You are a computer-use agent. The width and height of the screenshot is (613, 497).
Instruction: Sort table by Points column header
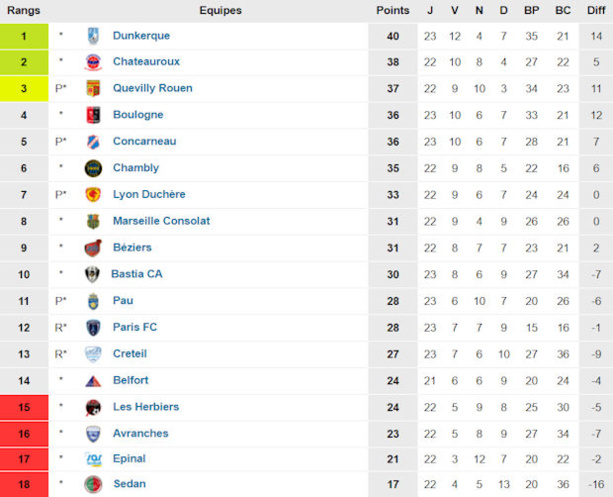pos(392,10)
